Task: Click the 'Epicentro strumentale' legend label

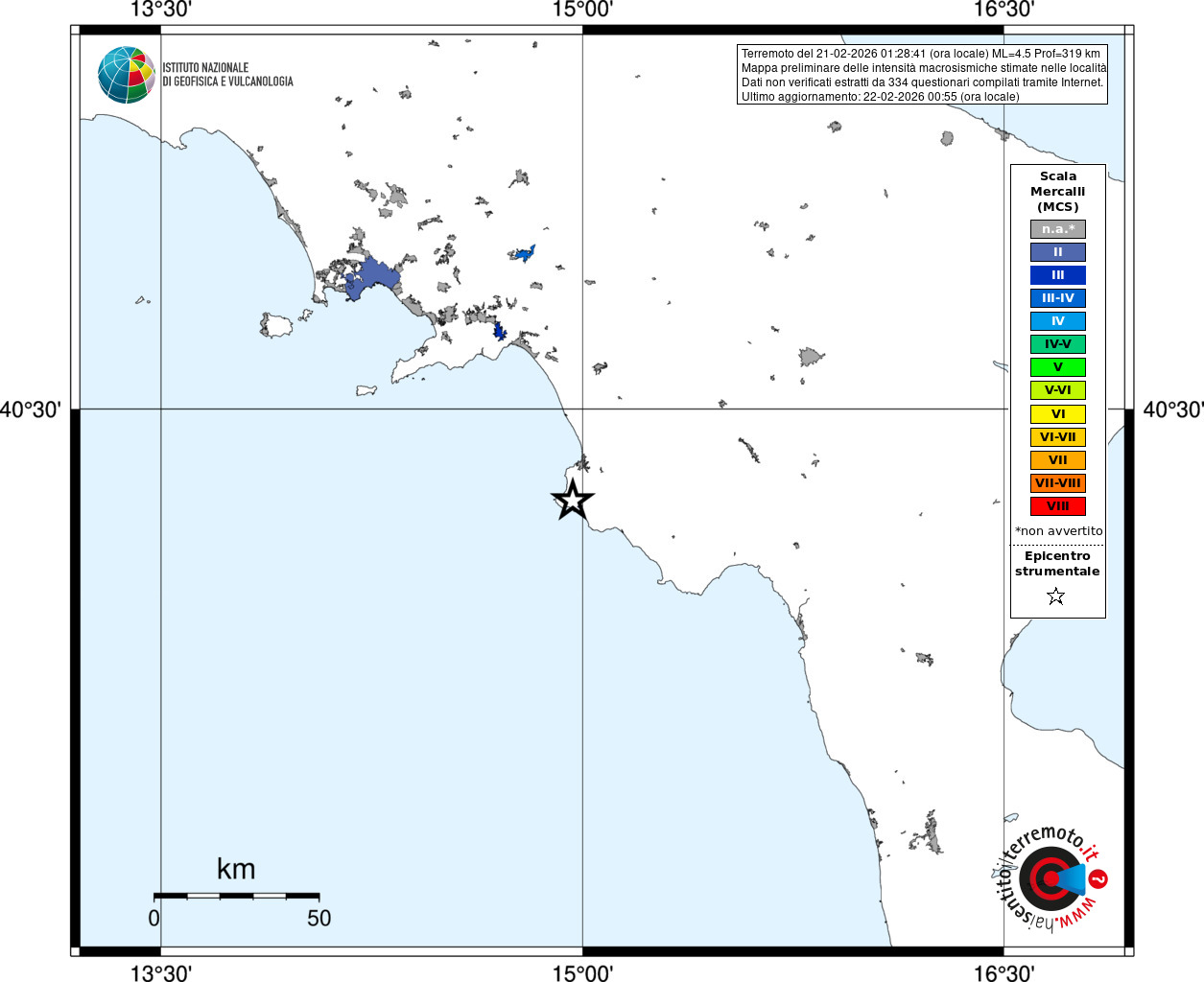Action: pos(1057,564)
